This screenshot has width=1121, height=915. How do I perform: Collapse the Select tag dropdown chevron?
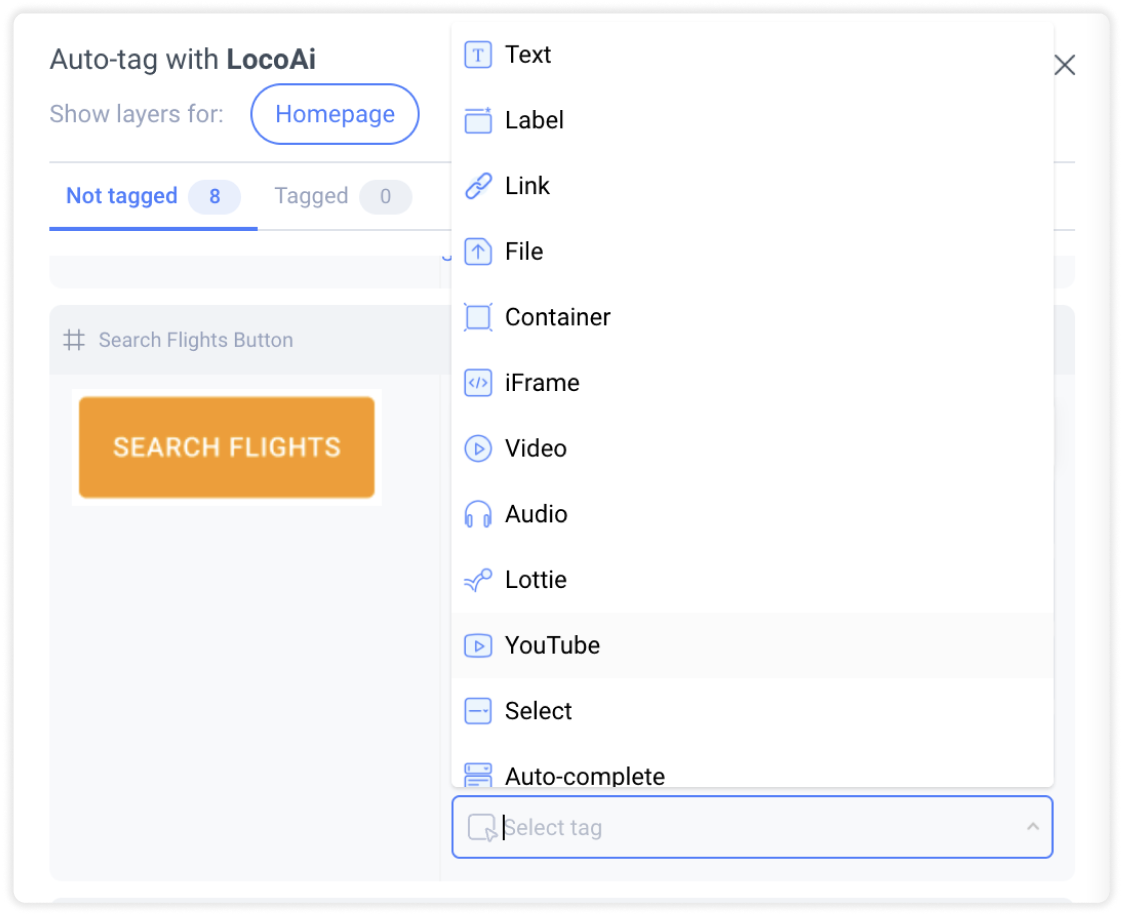pos(1032,827)
